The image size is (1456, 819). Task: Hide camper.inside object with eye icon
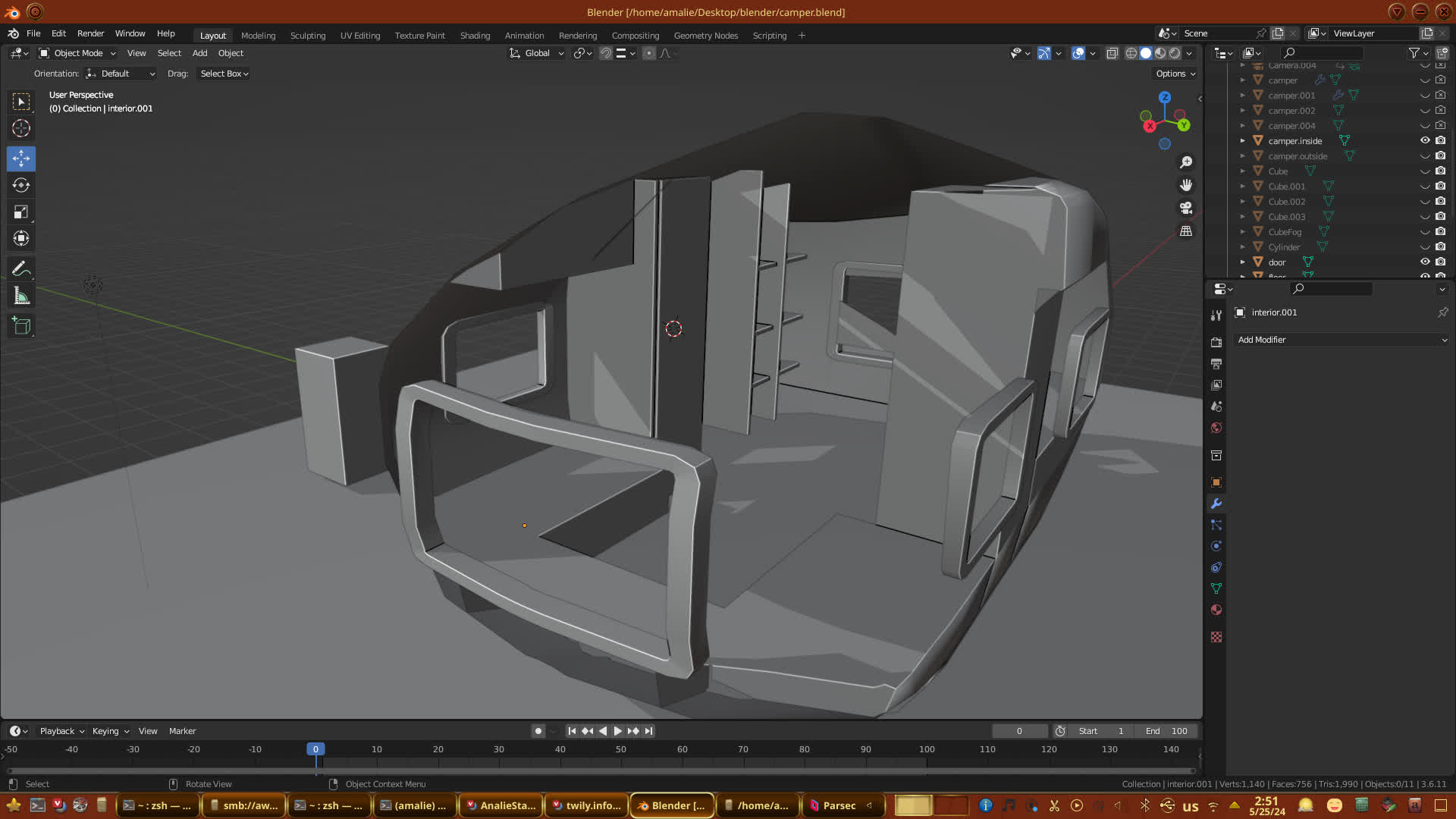[1425, 140]
